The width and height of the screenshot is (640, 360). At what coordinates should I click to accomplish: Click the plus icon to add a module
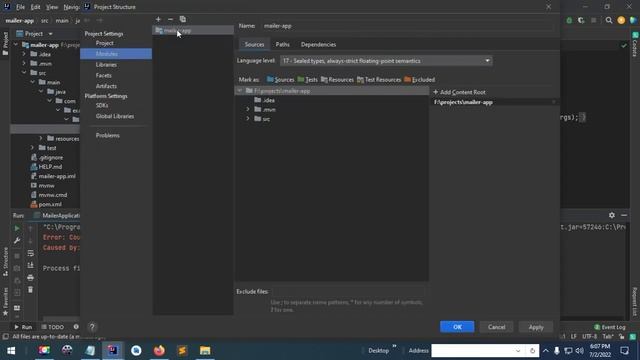[x=158, y=19]
